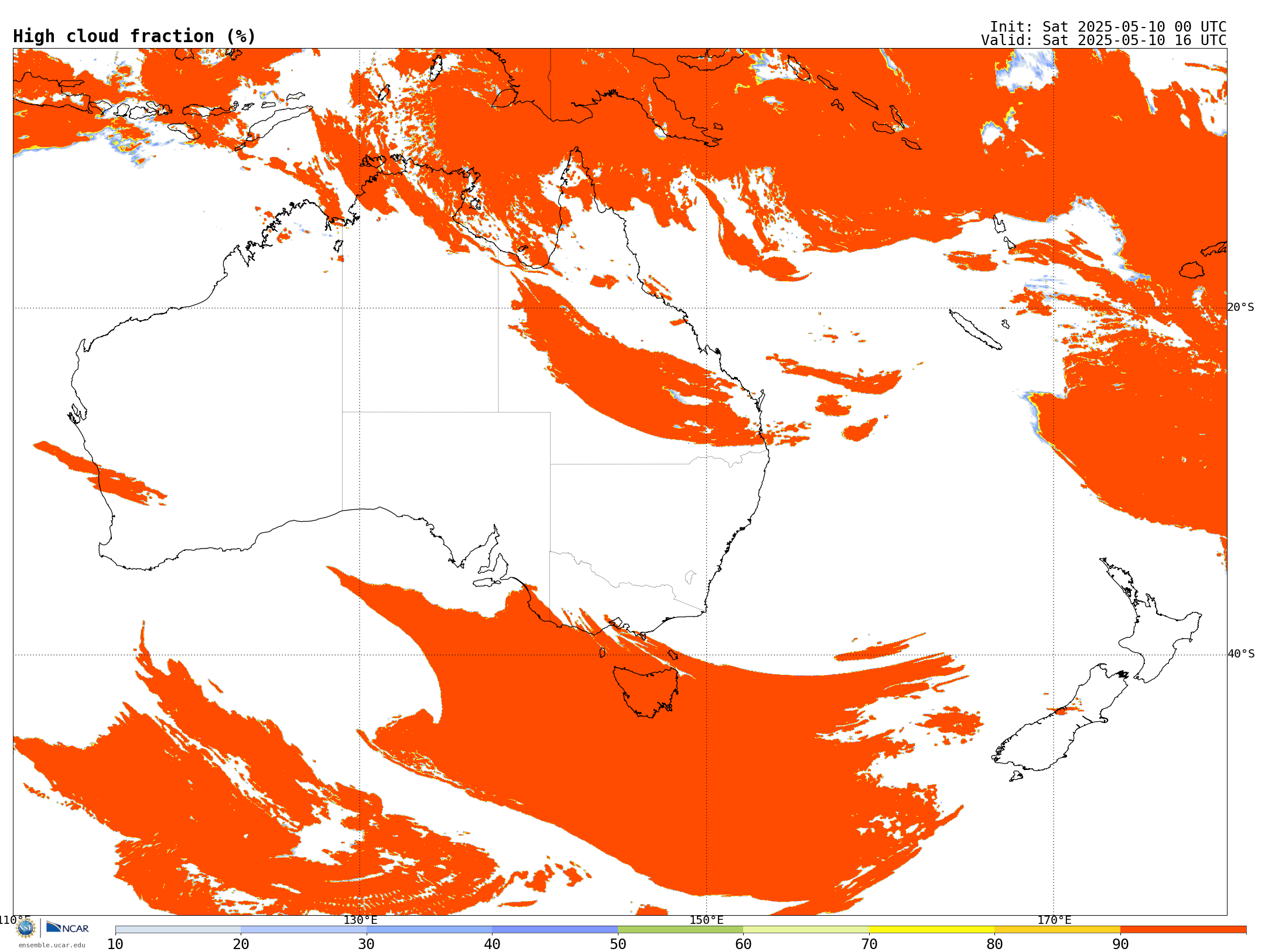The width and height of the screenshot is (1265, 952).
Task: Click the Valid date line
Action: pyautogui.click(x=1104, y=40)
